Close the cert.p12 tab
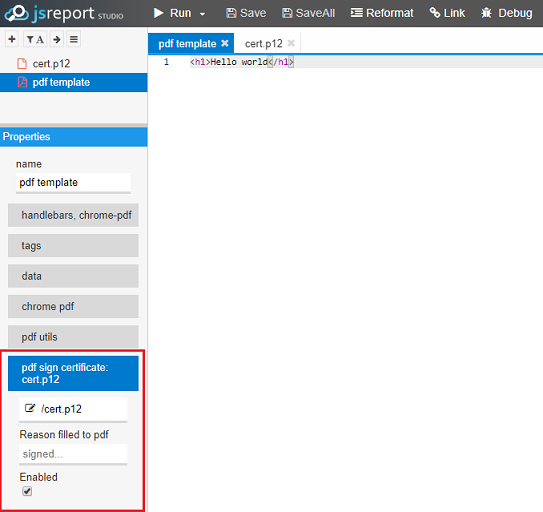This screenshot has height=512, width=543. tap(291, 43)
